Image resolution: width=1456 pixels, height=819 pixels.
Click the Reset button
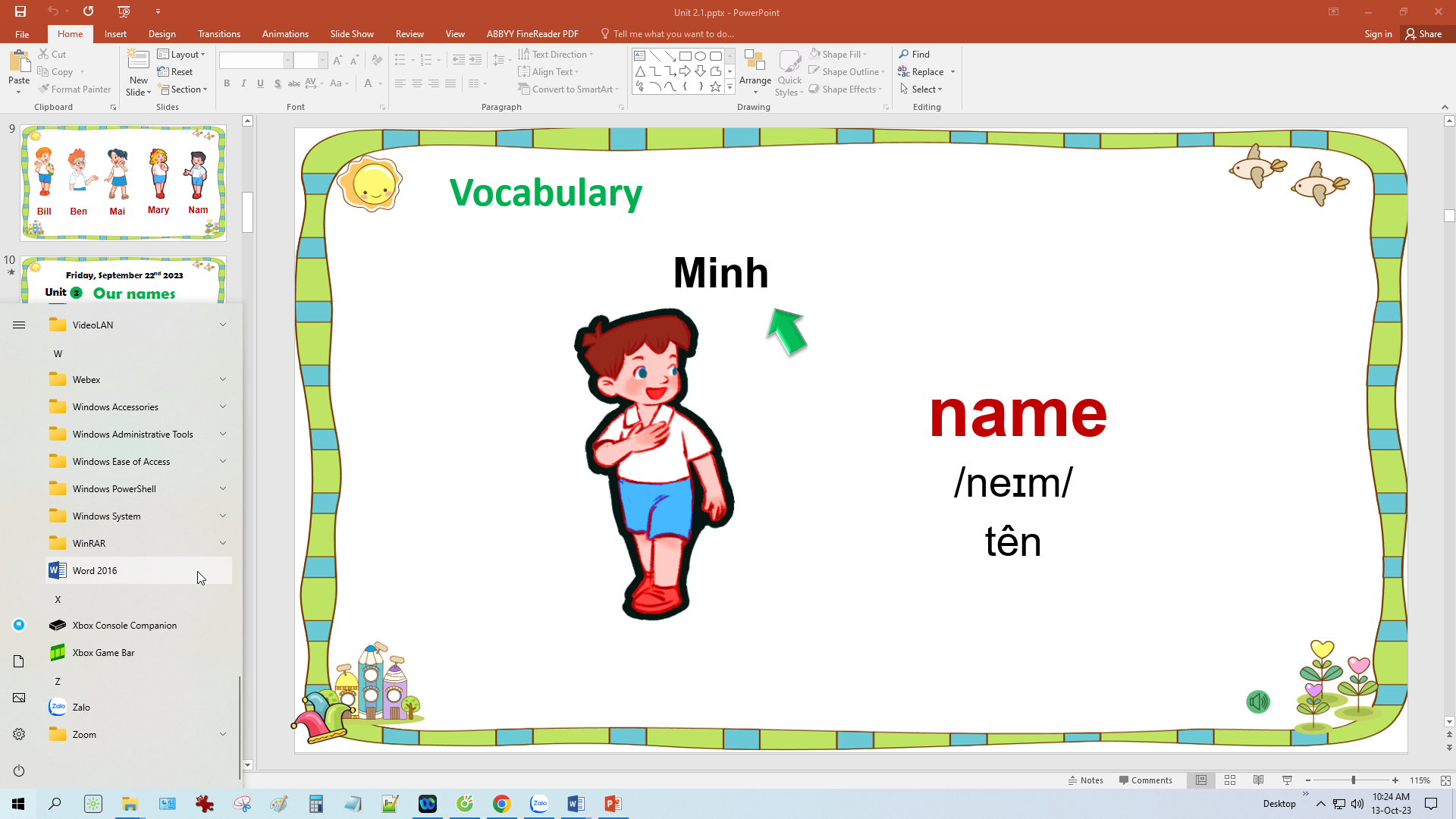click(x=175, y=72)
